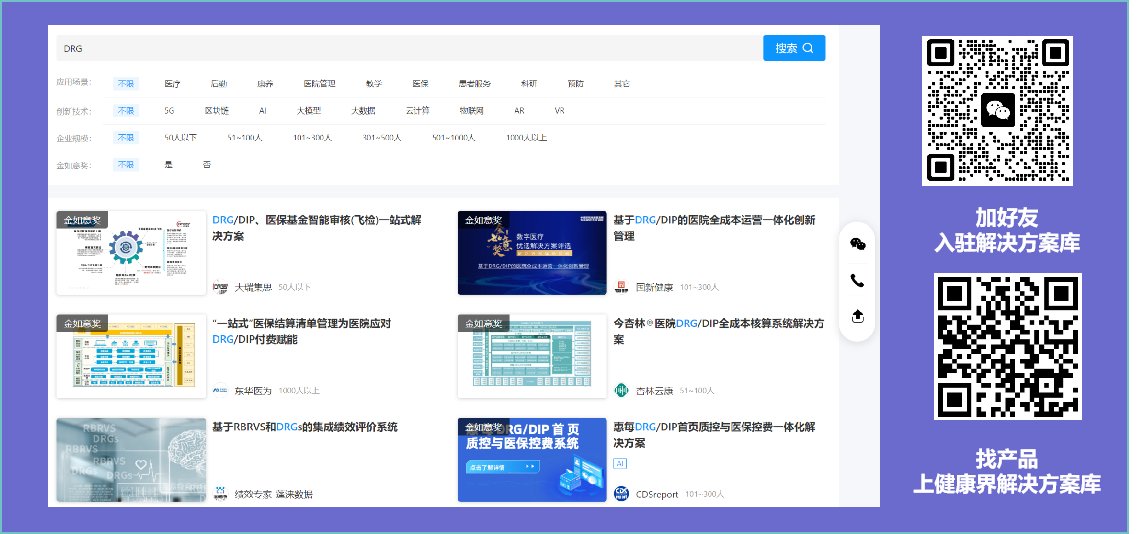
Task: Open 今杏林医院DRG/DIP全成本核算 solution title
Action: click(719, 331)
